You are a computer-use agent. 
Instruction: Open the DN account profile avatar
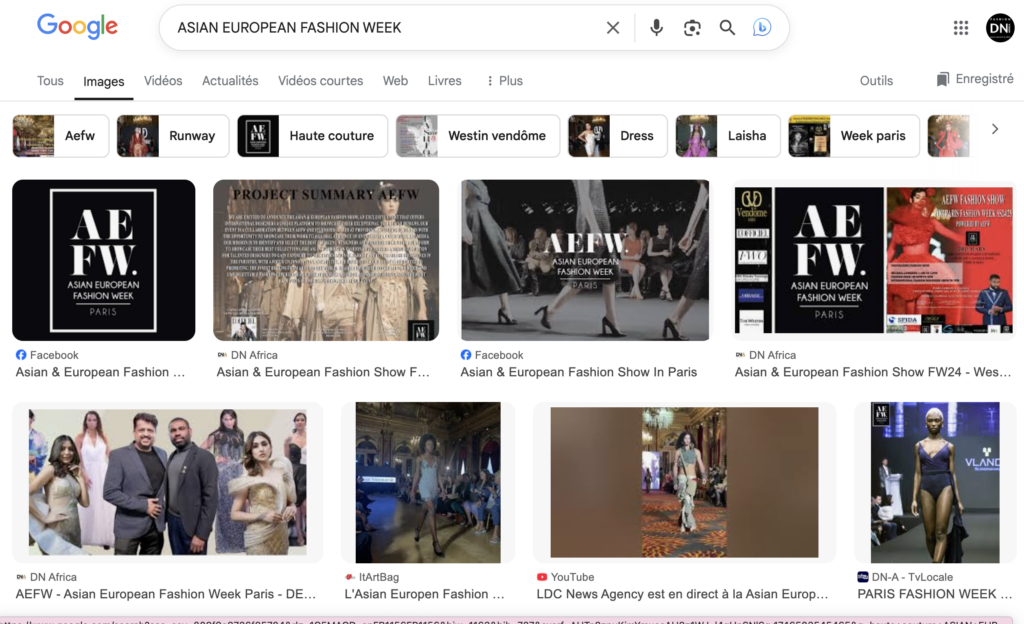[x=1000, y=27]
